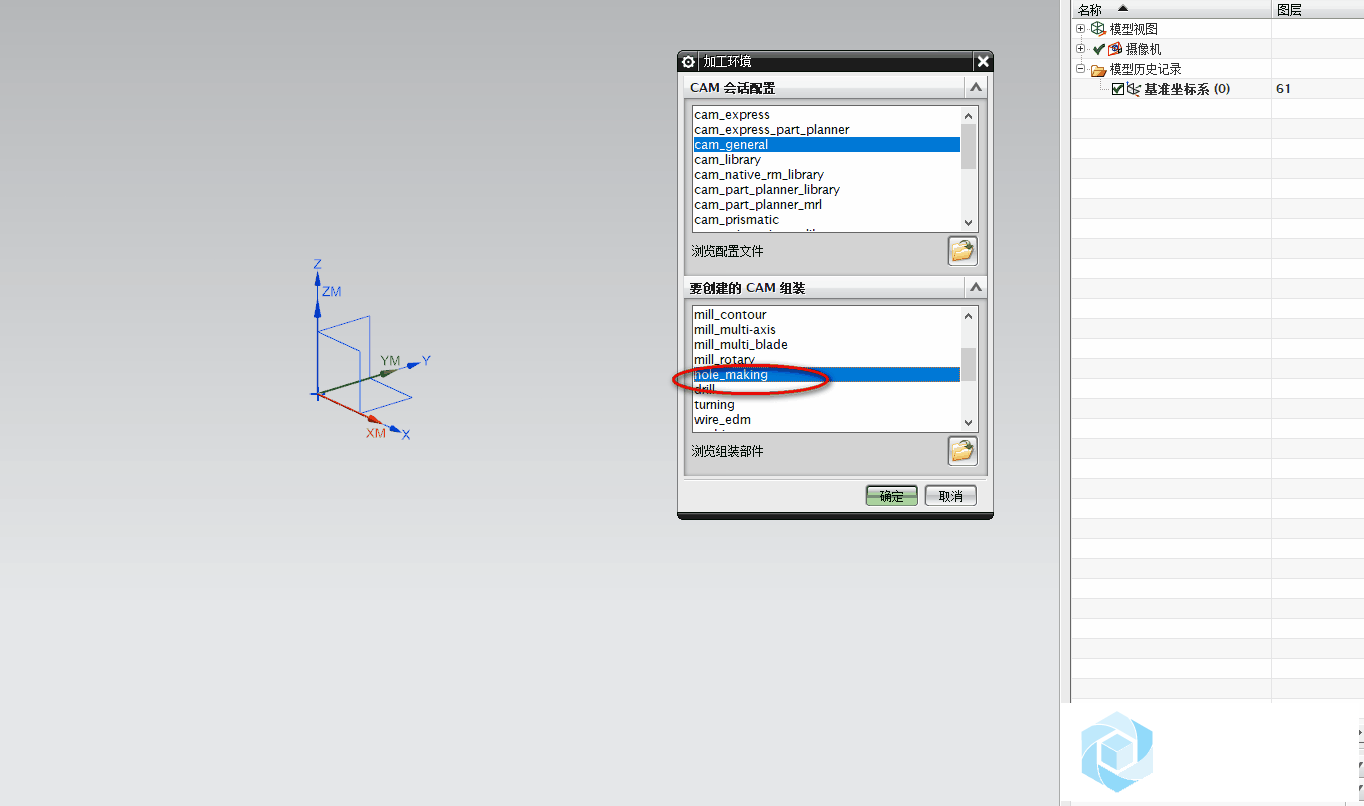Click the 摄像机 camera icon

1115,49
